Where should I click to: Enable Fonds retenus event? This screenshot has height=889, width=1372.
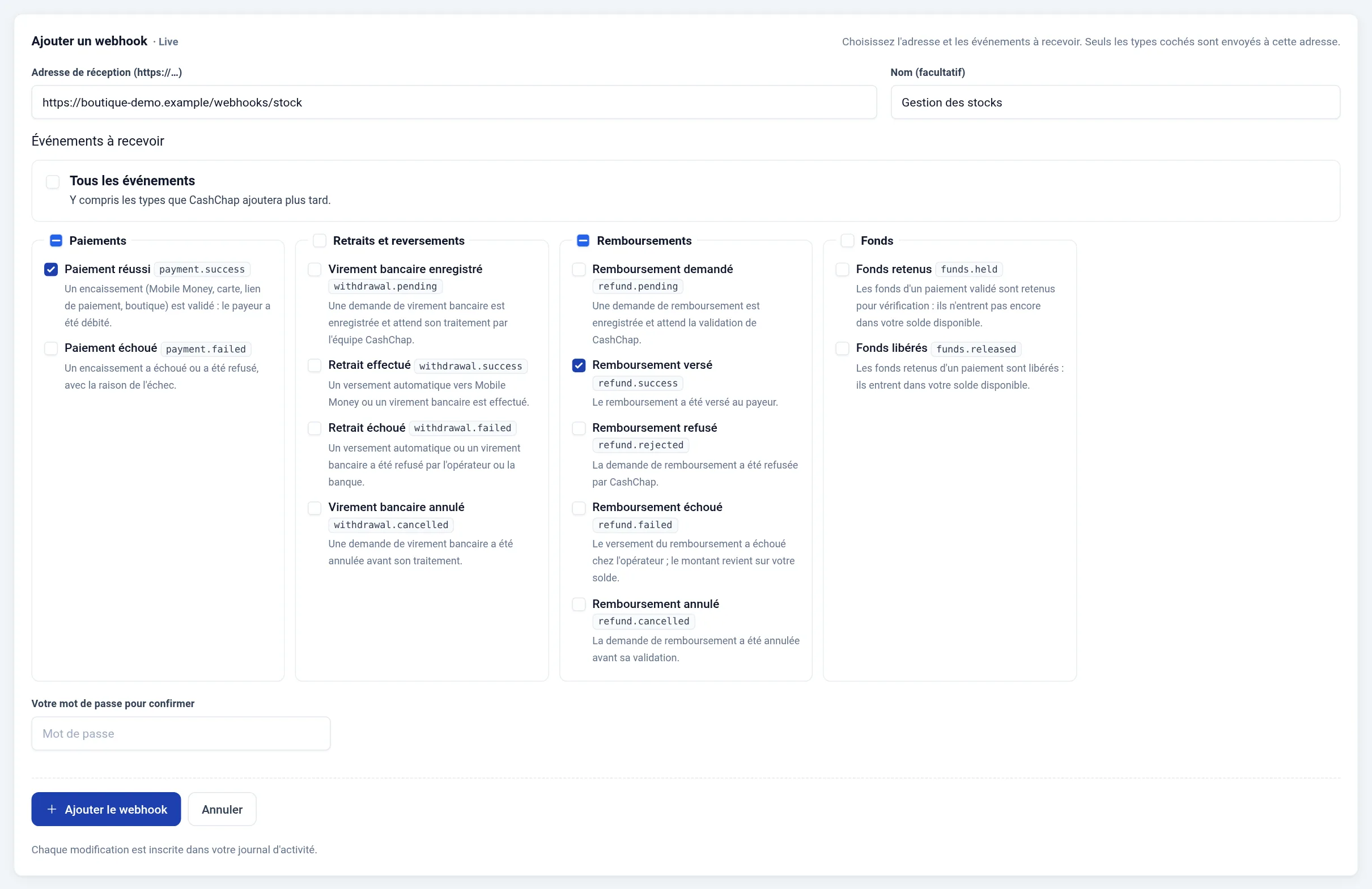[842, 269]
